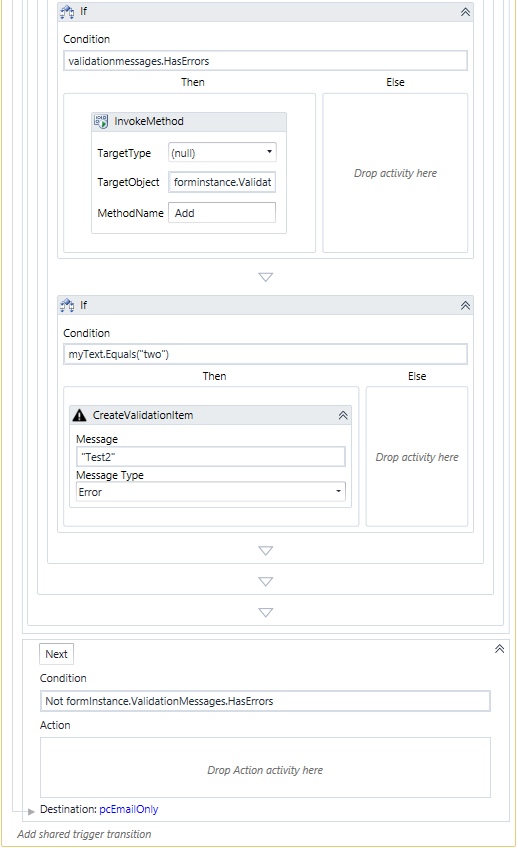Edit the "Test2" message field

point(210,456)
